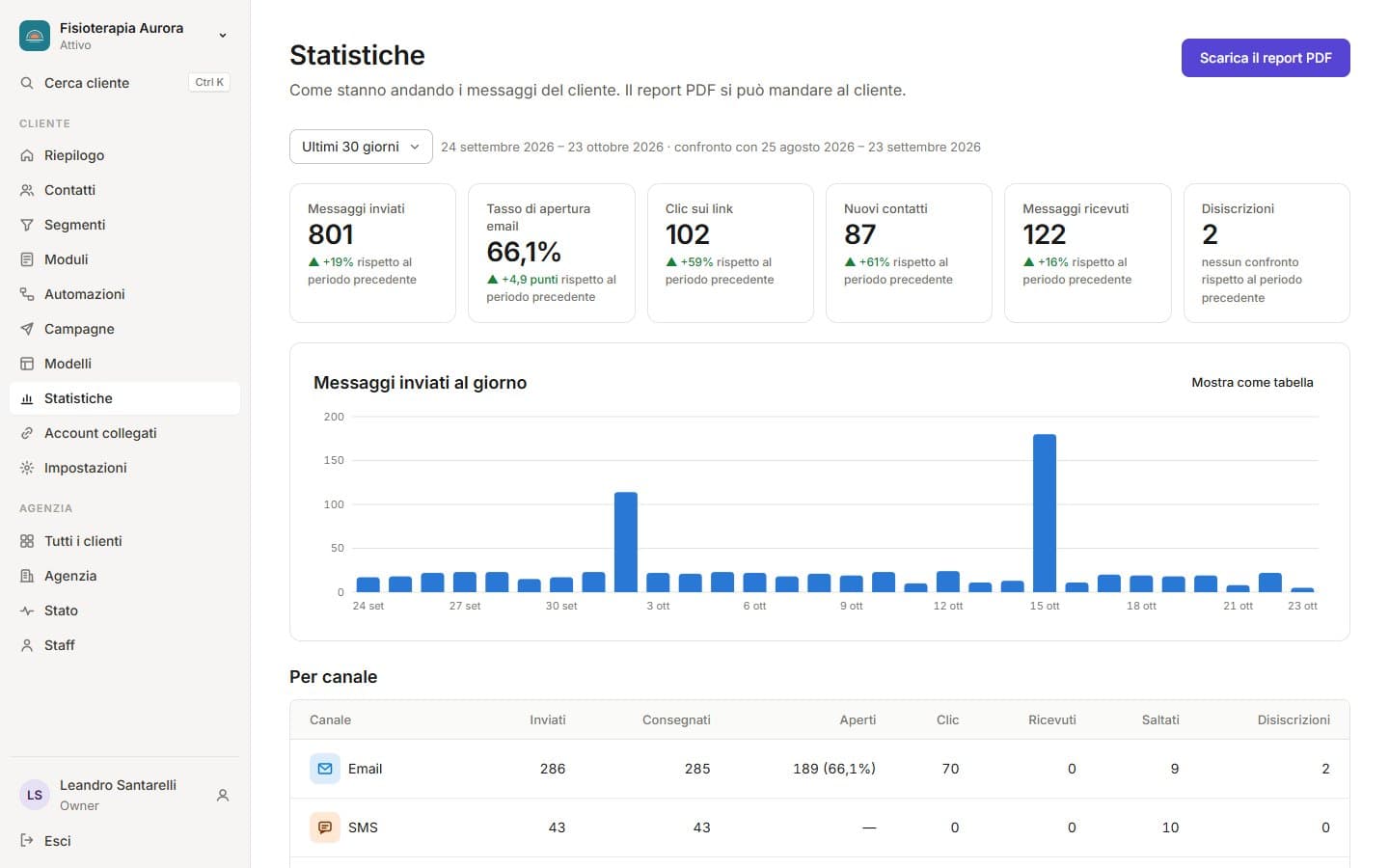Screen dimensions: 1389x868
Task: Click the search magnifier icon
Action: point(27,83)
